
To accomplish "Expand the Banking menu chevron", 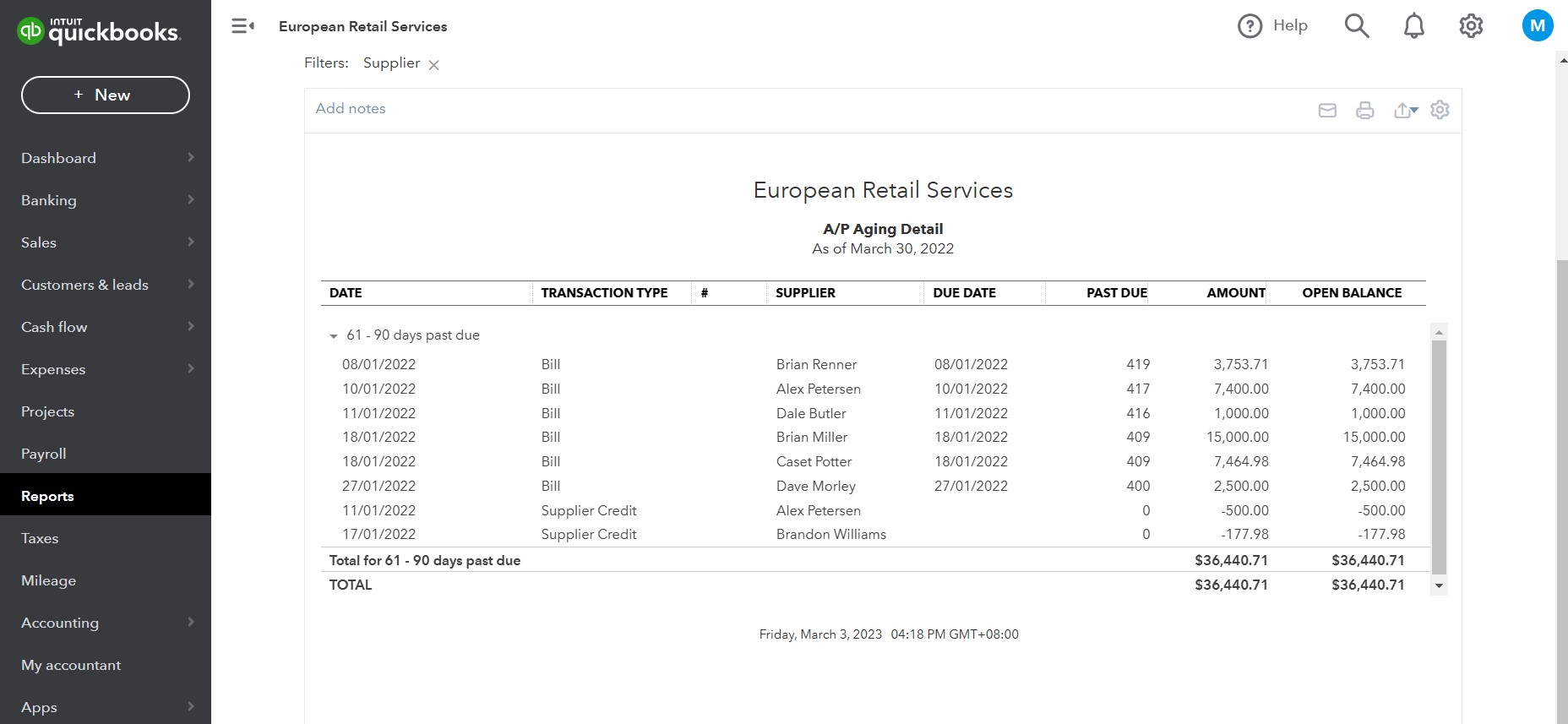I will click(x=191, y=200).
